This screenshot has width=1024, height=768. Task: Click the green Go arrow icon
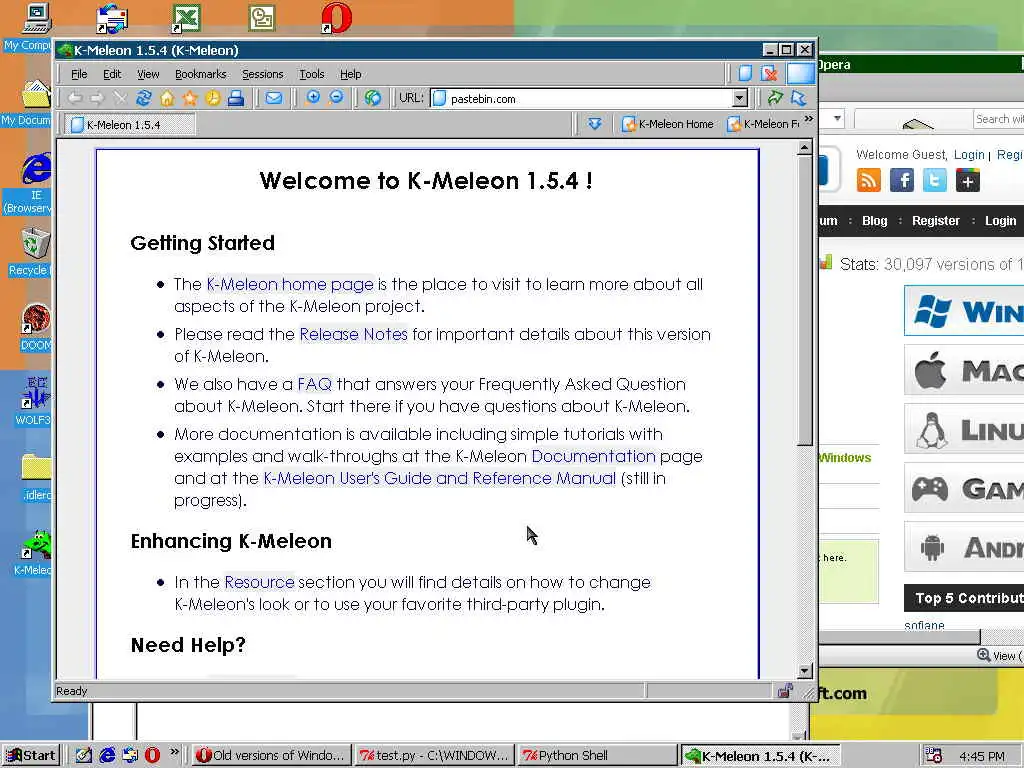coord(775,99)
